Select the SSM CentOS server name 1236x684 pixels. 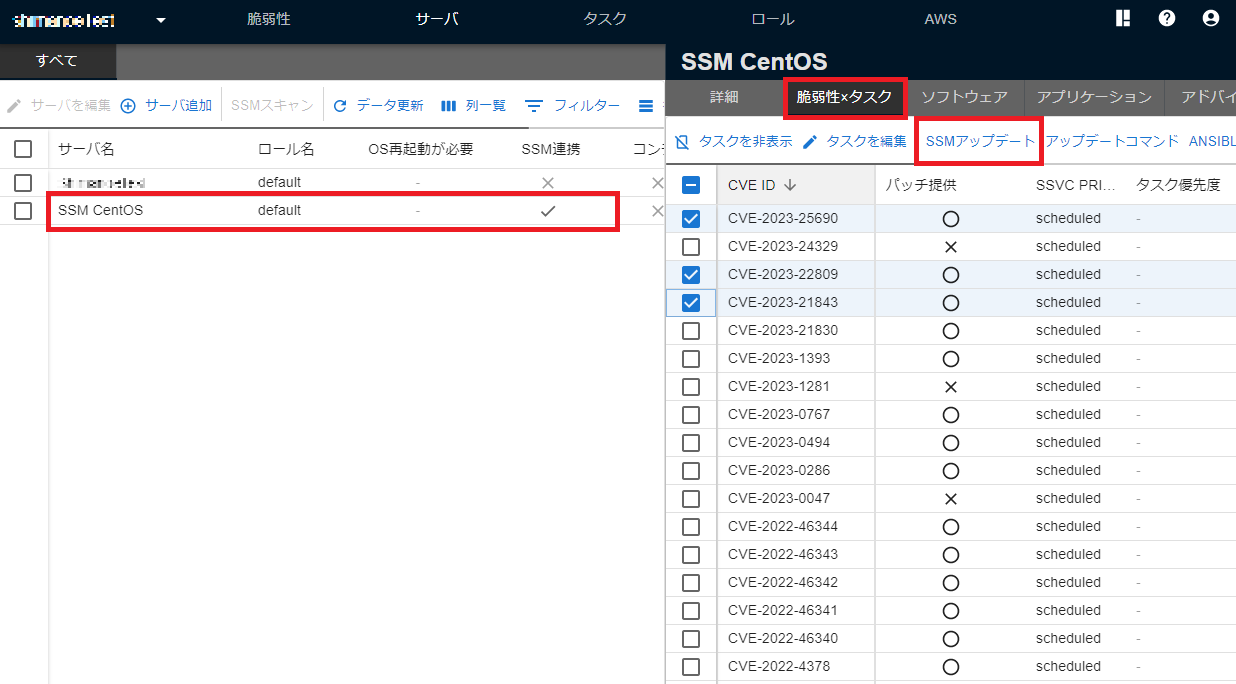pos(101,211)
